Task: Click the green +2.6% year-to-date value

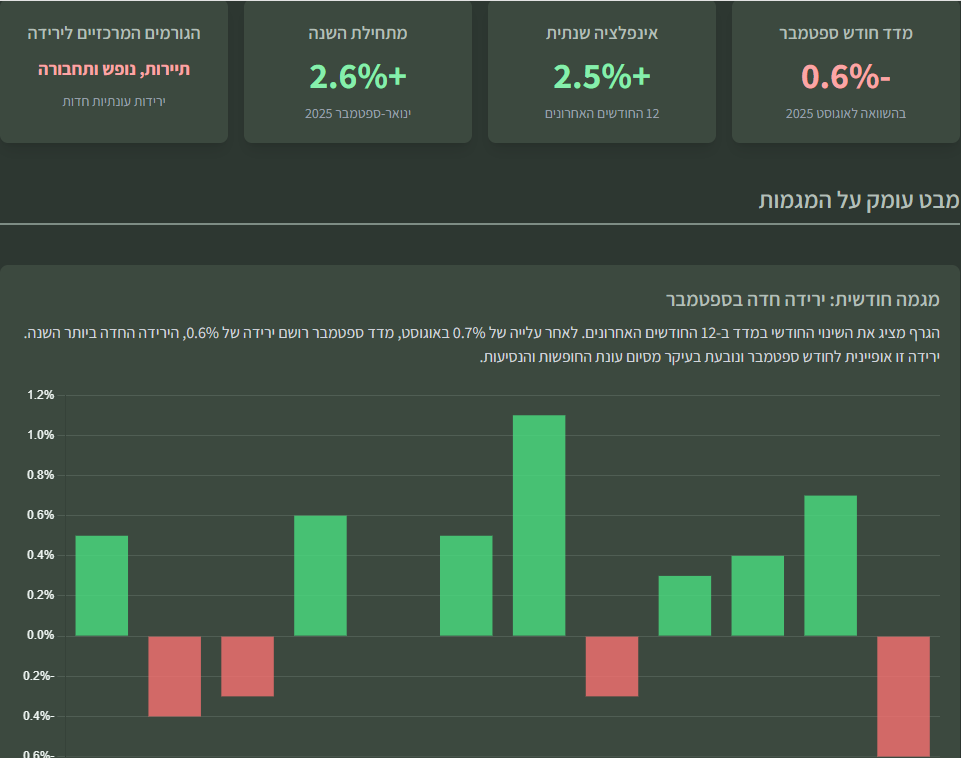Action: [358, 76]
